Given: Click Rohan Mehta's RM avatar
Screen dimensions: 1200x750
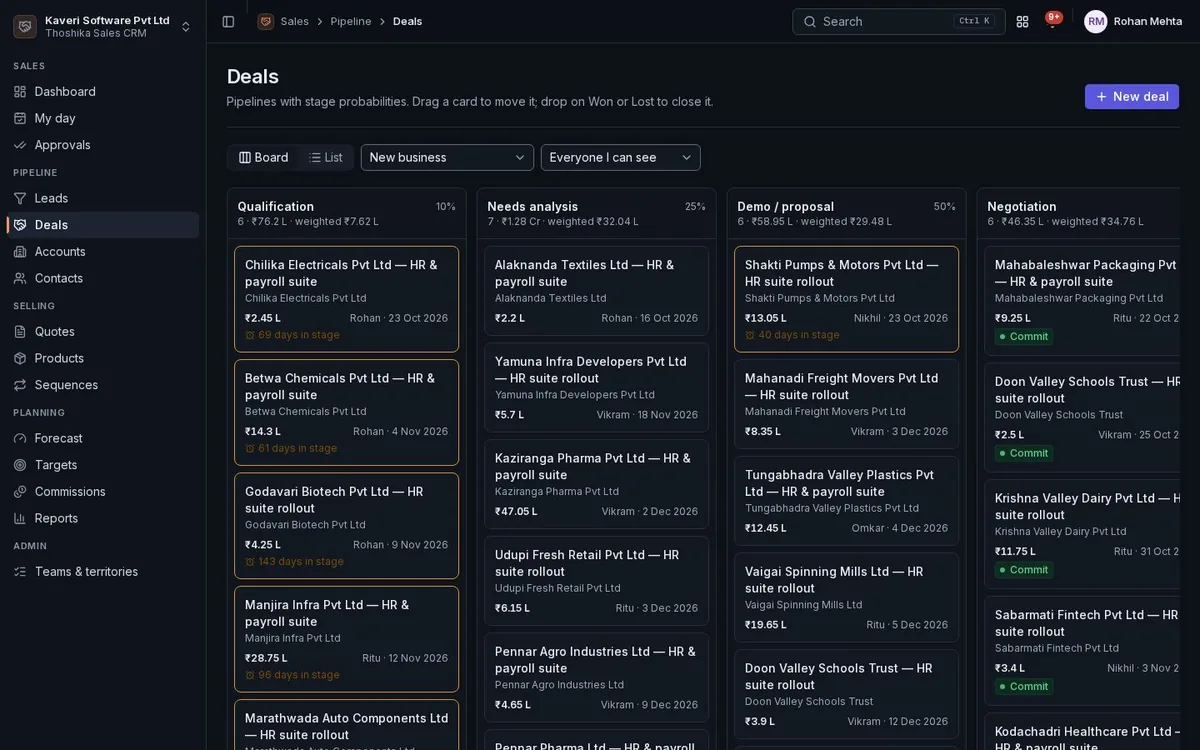Looking at the screenshot, I should (1096, 21).
